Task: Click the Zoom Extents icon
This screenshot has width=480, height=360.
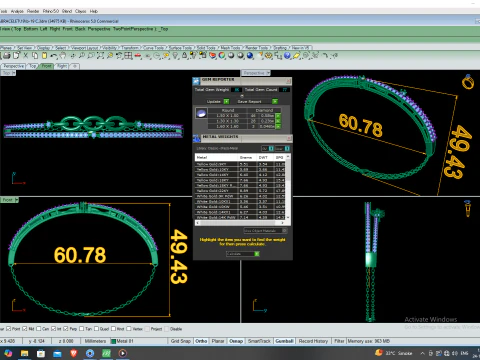Action: point(100,56)
